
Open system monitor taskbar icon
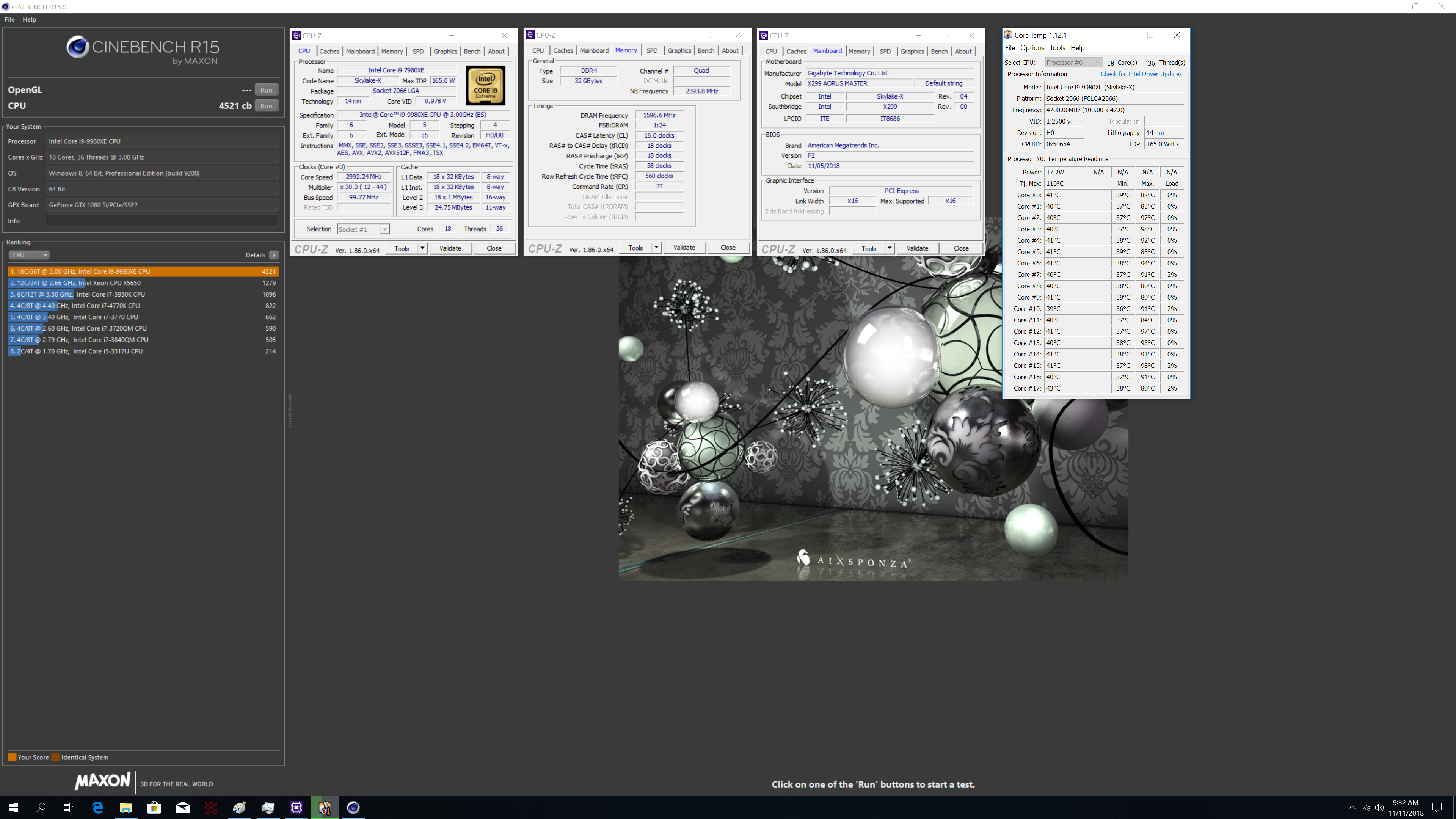267,807
